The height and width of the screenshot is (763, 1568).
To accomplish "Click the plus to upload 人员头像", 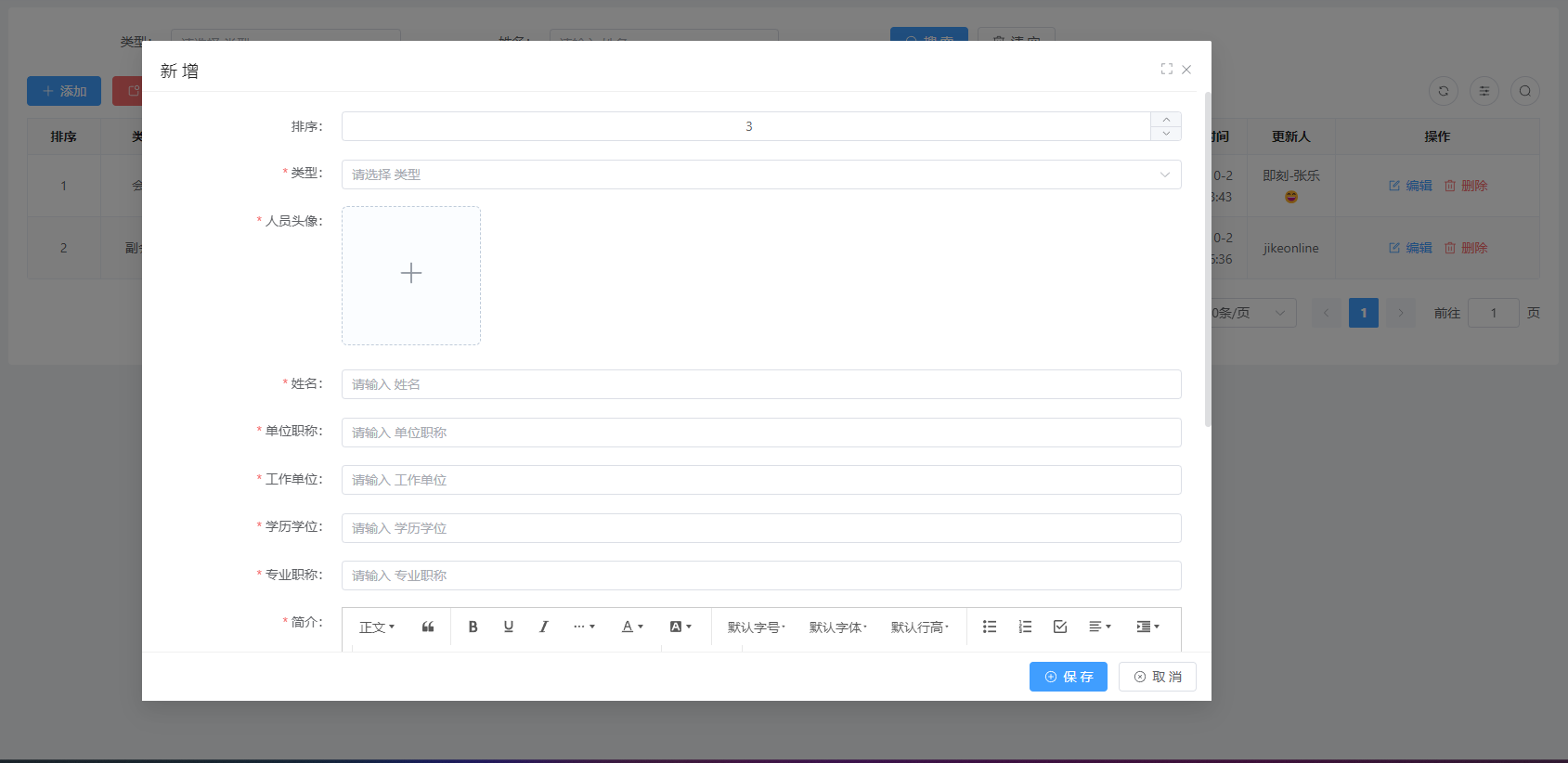I will [x=411, y=274].
